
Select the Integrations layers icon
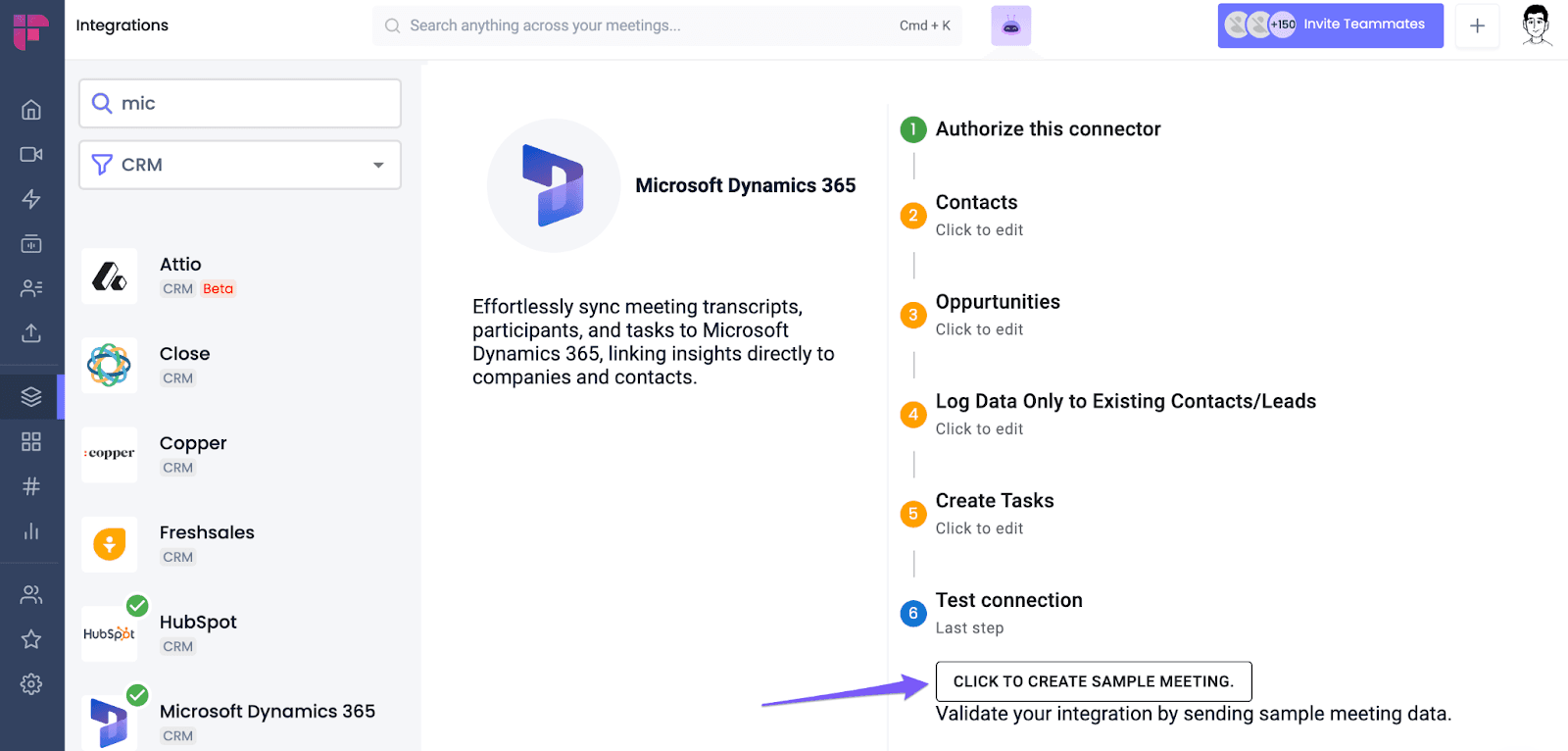pos(31,397)
